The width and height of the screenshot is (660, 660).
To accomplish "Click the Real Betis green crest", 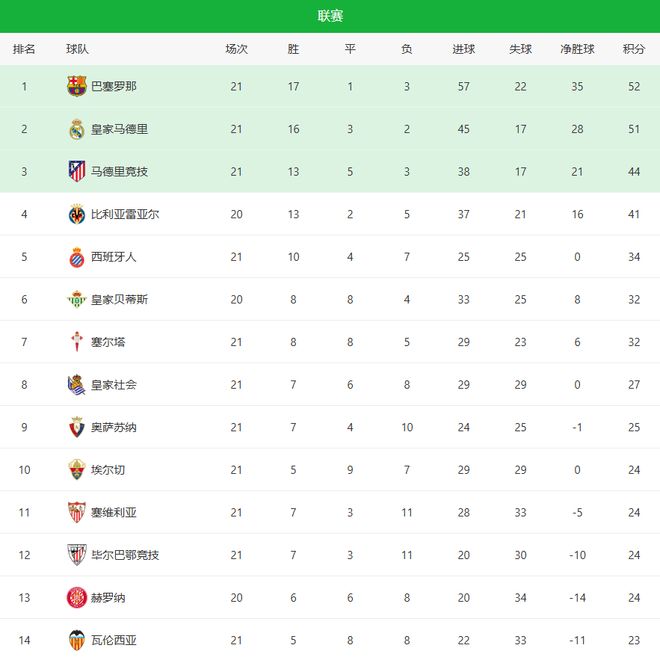I will coord(77,299).
